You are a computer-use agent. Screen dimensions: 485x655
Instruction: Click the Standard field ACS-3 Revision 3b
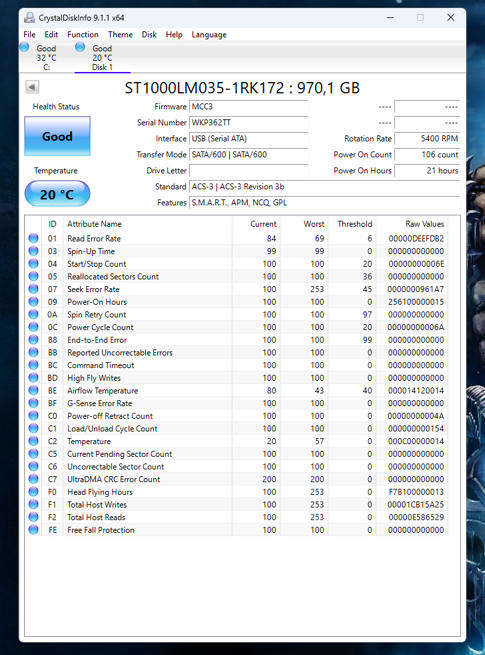325,186
